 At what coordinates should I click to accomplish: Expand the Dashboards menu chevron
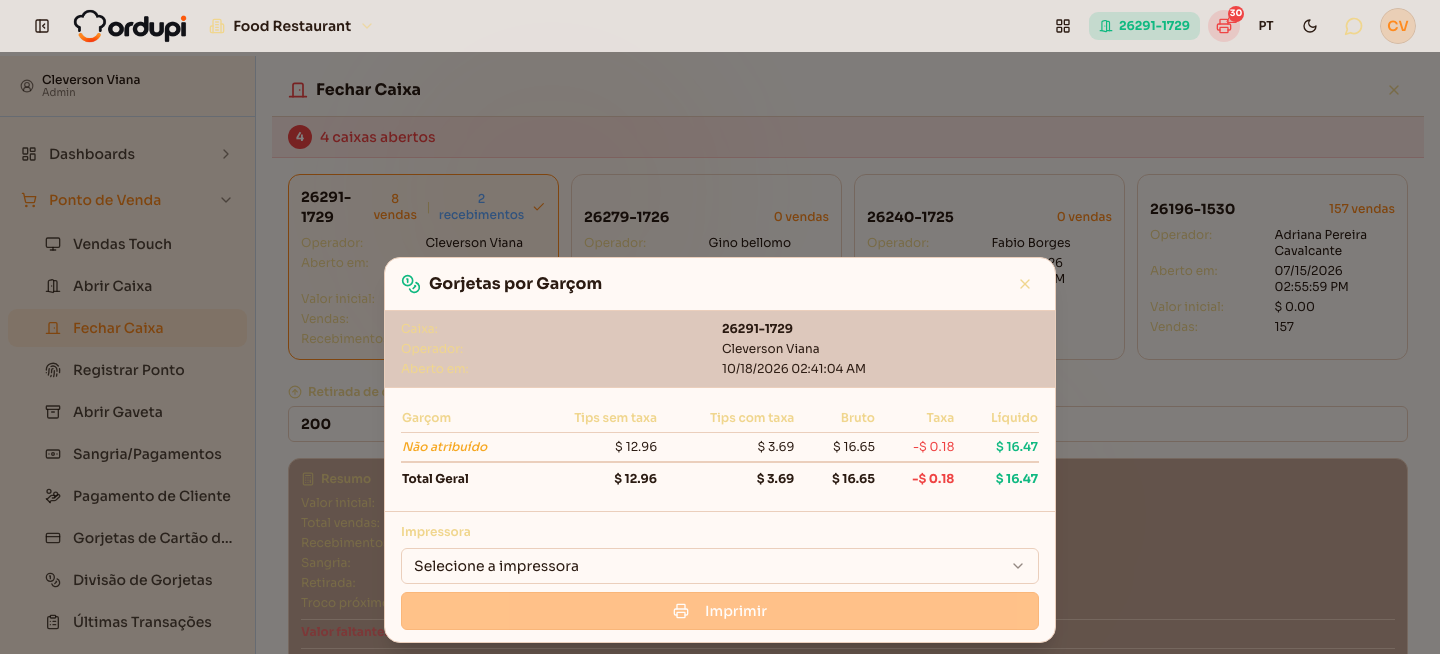[226, 154]
